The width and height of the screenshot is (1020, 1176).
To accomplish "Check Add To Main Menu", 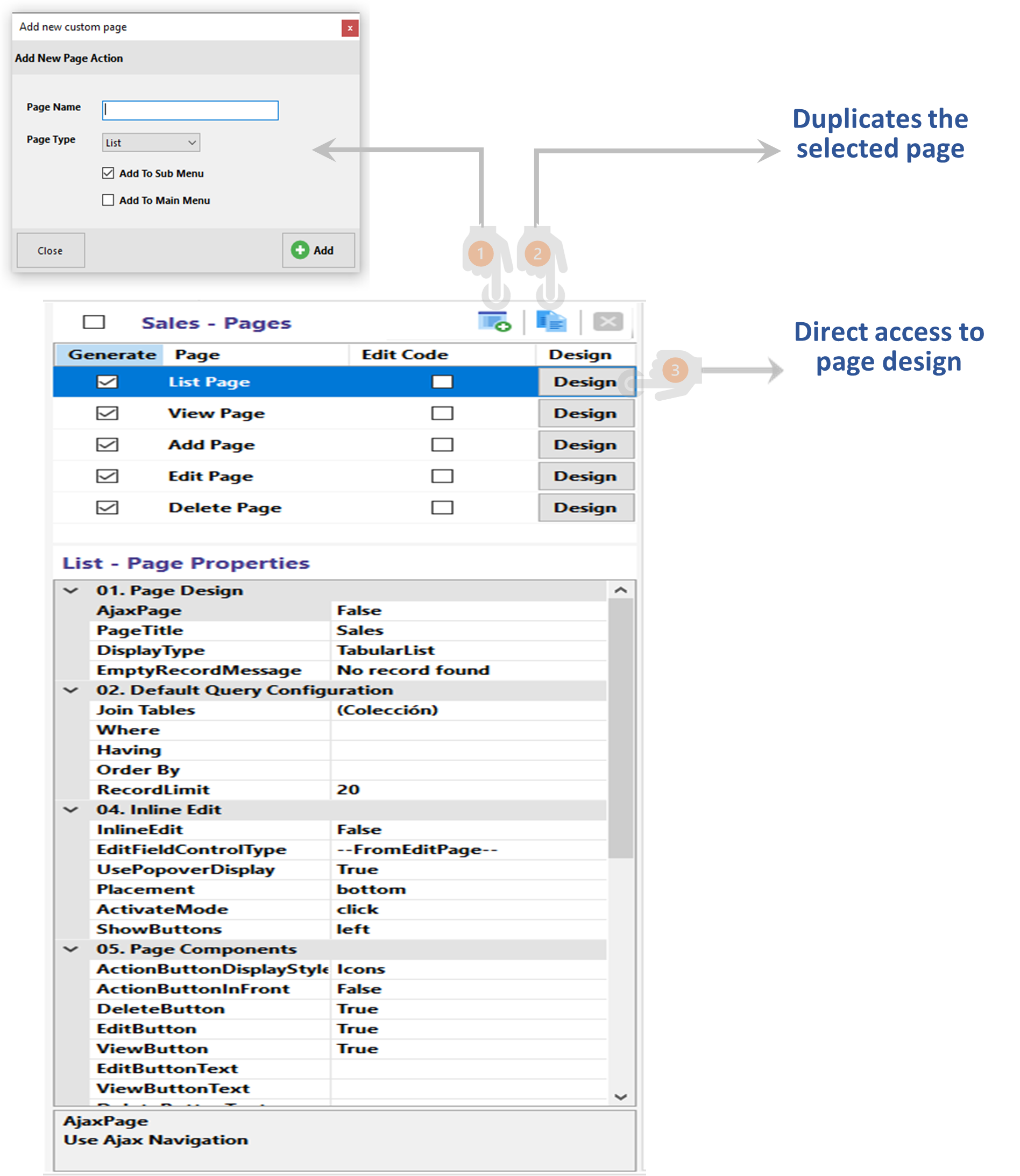I will pos(108,200).
